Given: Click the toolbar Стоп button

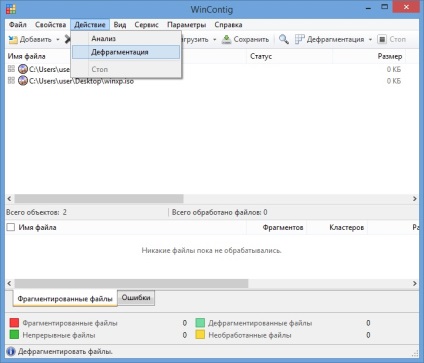Looking at the screenshot, I should tap(392, 39).
